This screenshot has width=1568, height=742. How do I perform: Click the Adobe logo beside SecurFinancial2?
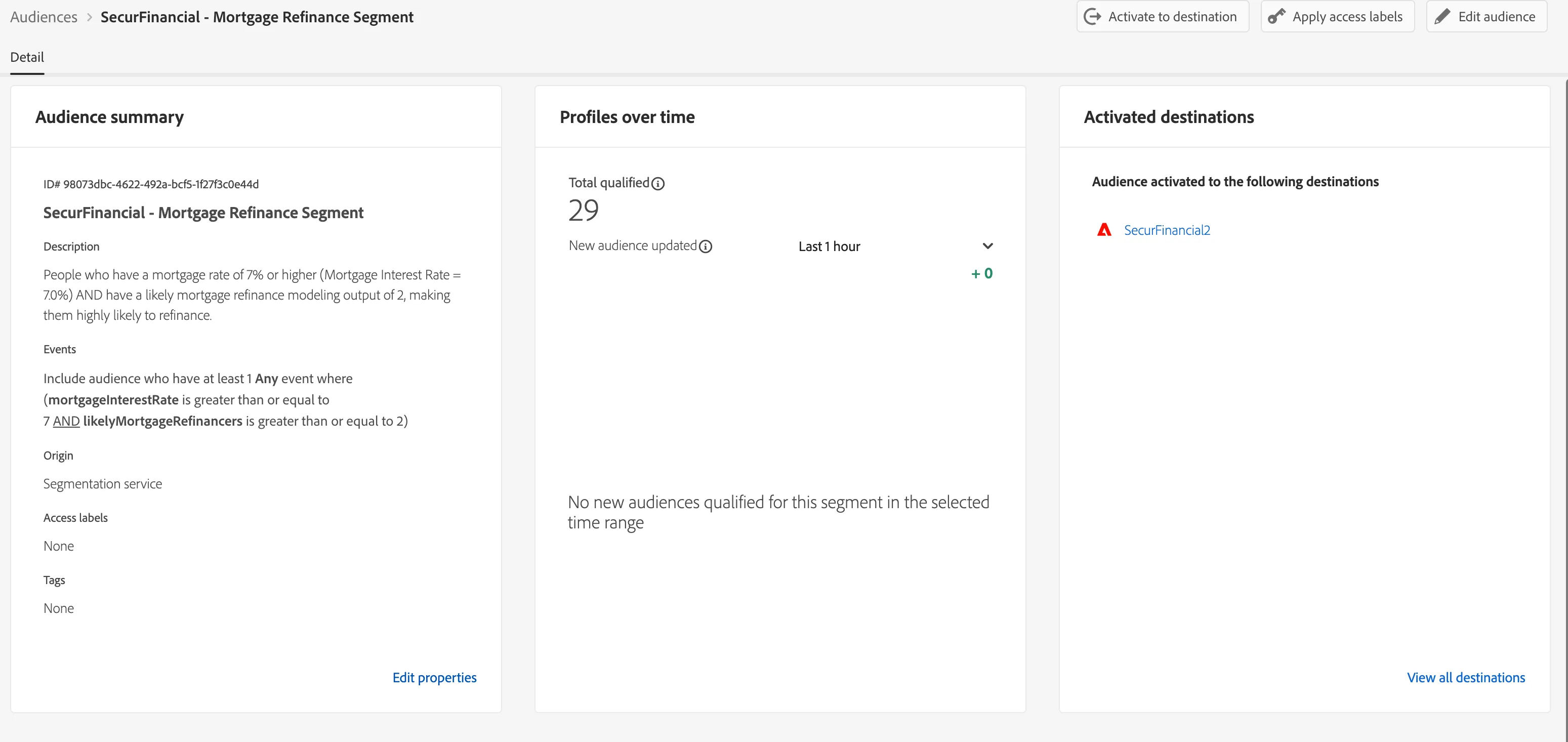(1104, 230)
